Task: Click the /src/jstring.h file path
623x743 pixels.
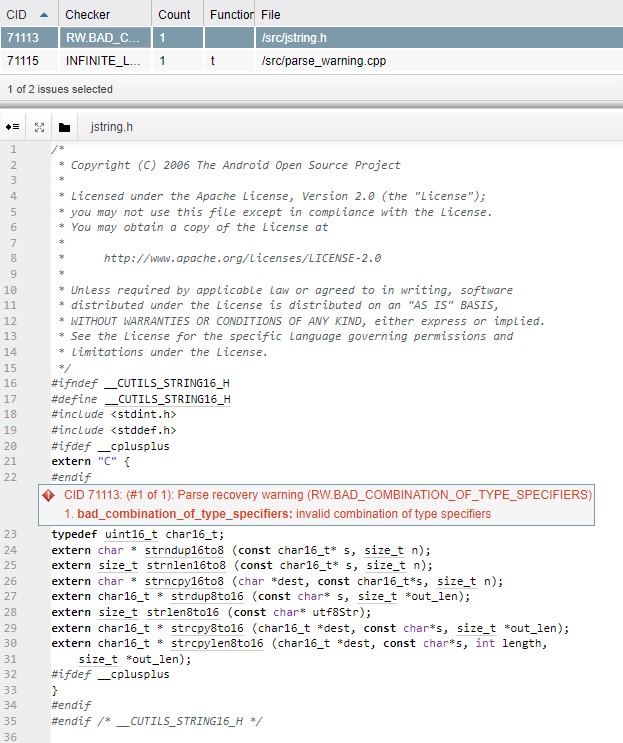Action: click(x=294, y=38)
